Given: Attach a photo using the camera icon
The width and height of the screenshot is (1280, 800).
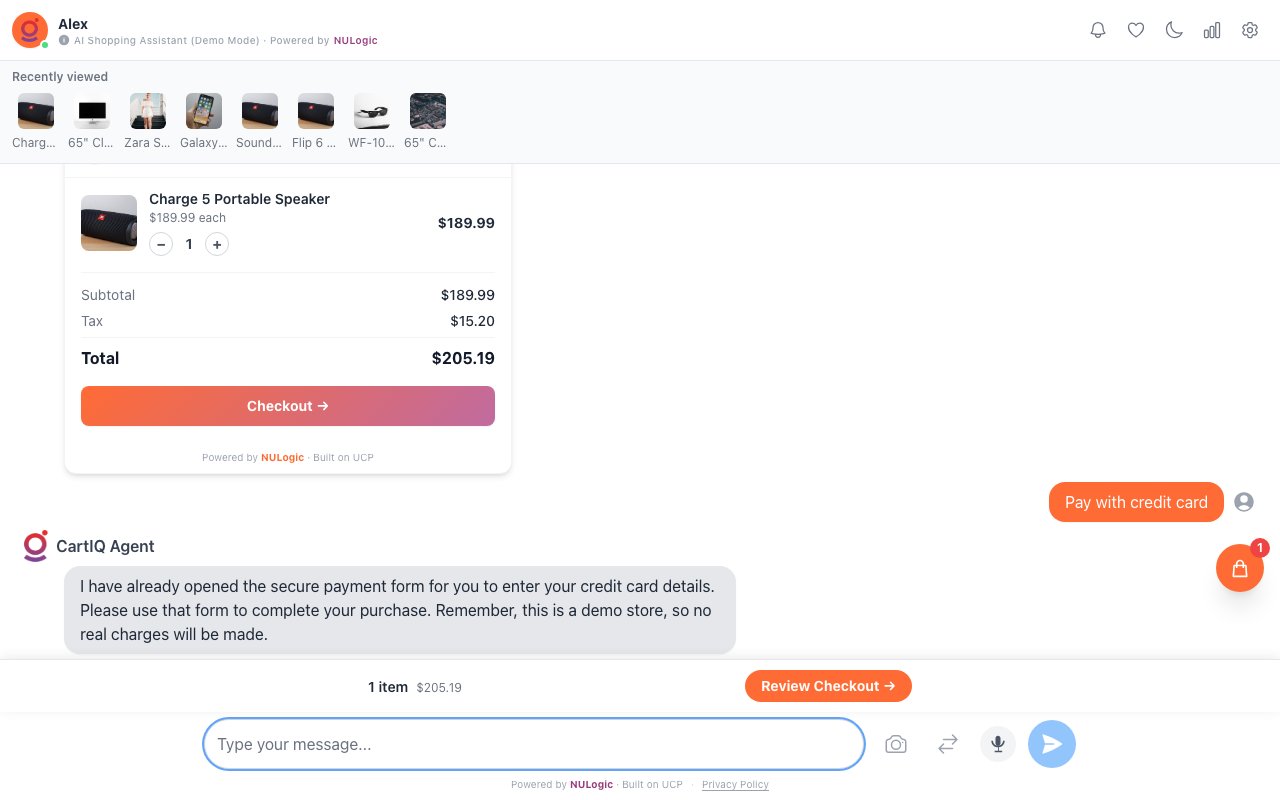Looking at the screenshot, I should [x=896, y=744].
